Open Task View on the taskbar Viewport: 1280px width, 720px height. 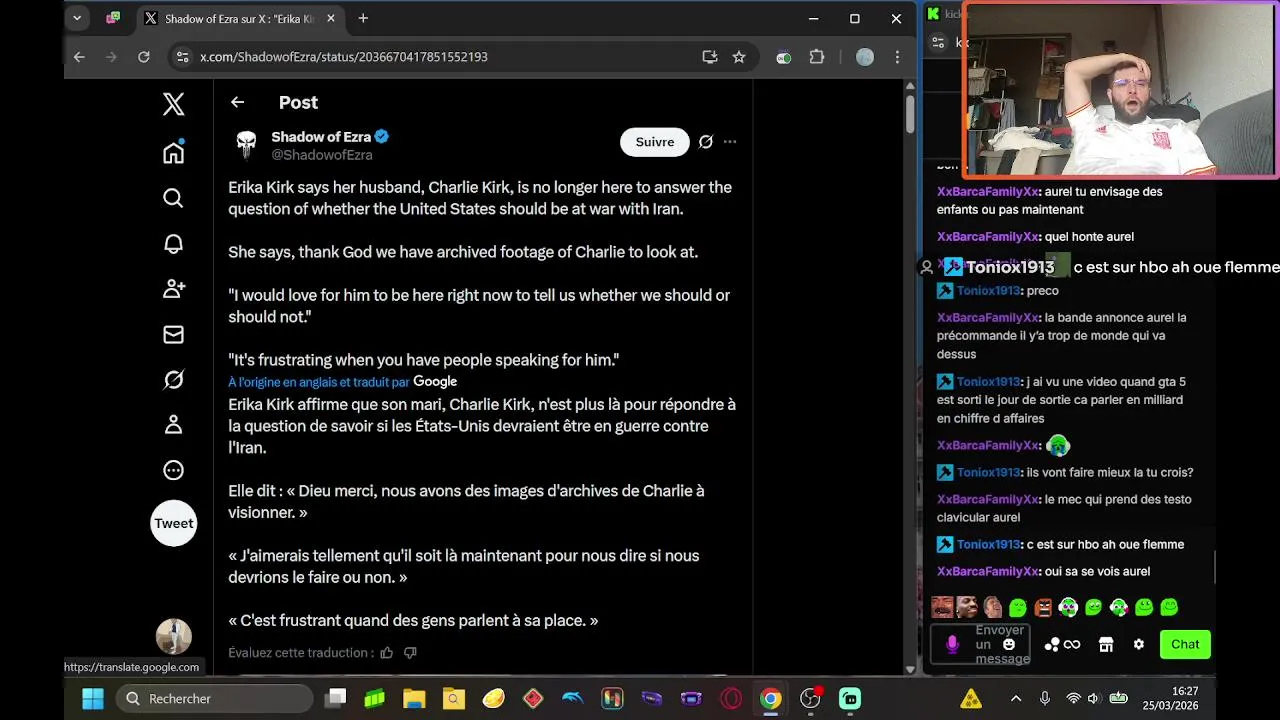click(x=336, y=698)
